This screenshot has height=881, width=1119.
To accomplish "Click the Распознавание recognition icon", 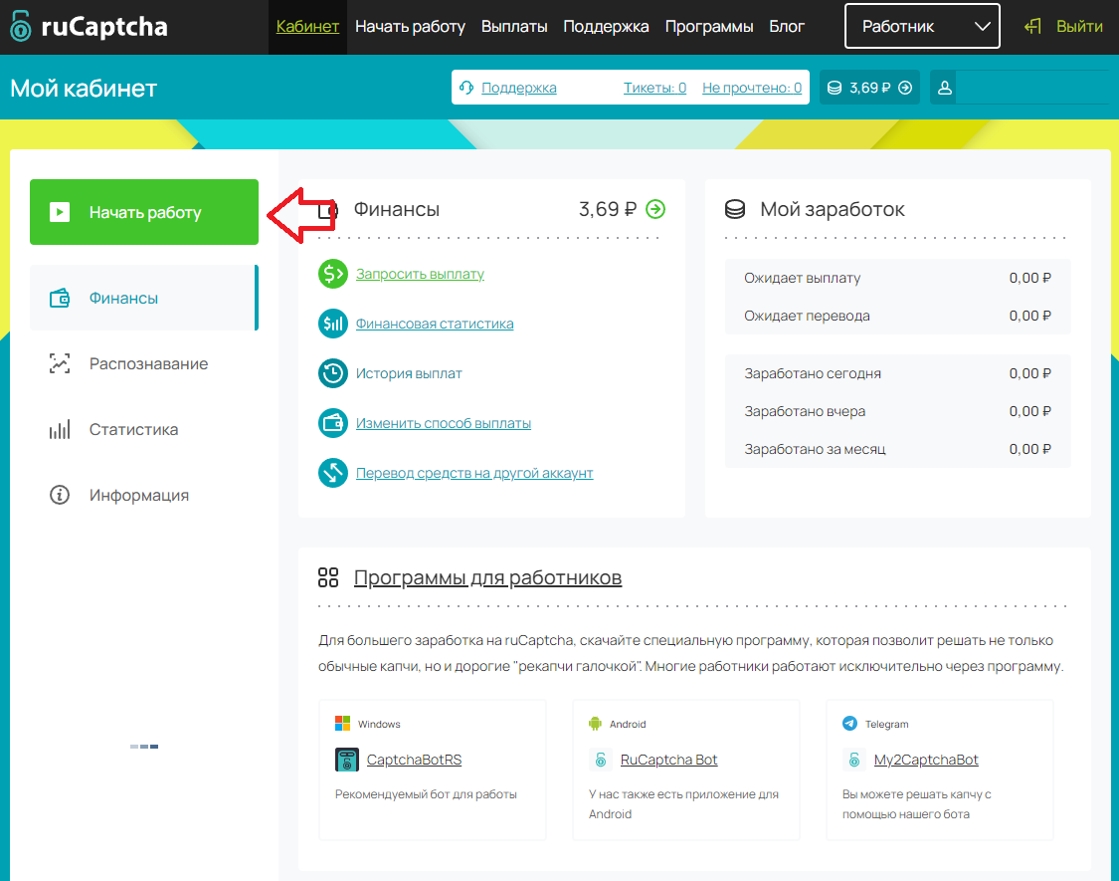I will click(59, 363).
